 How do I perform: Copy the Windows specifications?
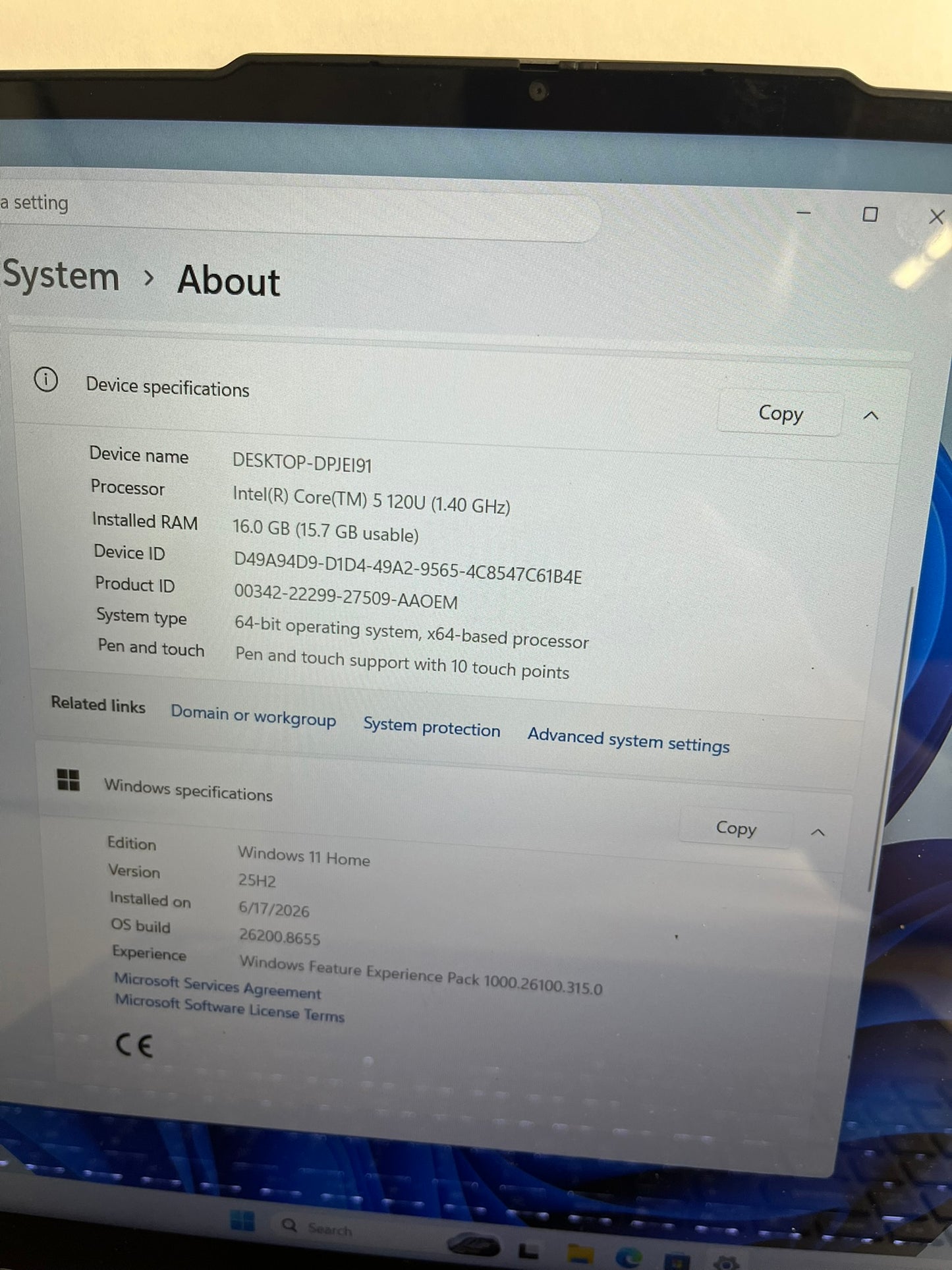735,828
